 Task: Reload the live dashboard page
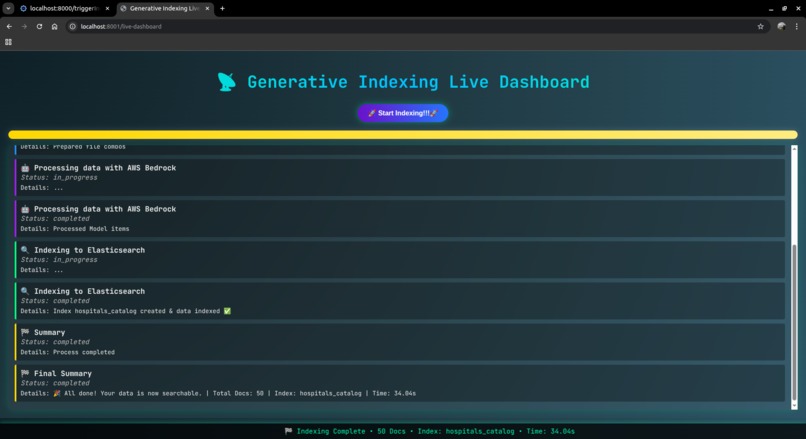point(39,26)
